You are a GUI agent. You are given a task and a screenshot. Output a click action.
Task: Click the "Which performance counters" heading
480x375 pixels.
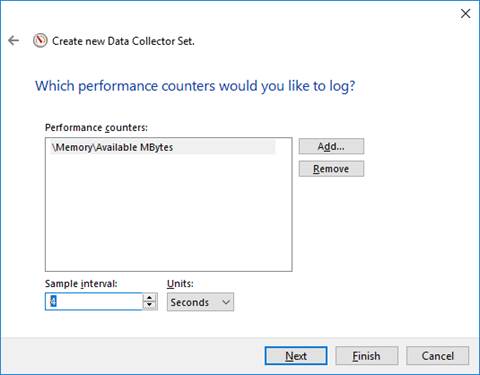tap(195, 86)
